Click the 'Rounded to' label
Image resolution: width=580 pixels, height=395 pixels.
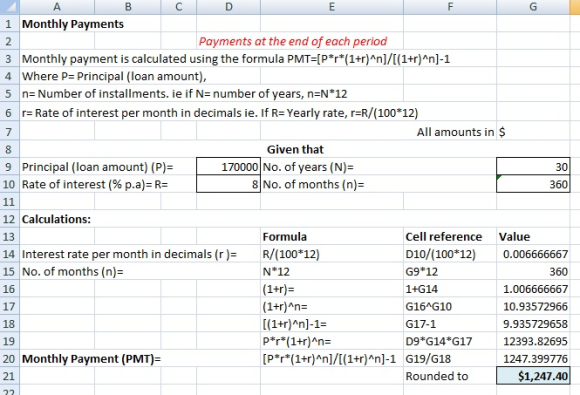click(437, 376)
